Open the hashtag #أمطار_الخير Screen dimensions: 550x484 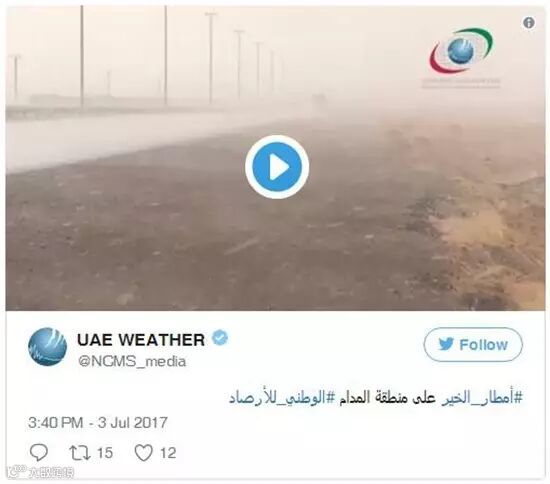pyautogui.click(x=482, y=398)
